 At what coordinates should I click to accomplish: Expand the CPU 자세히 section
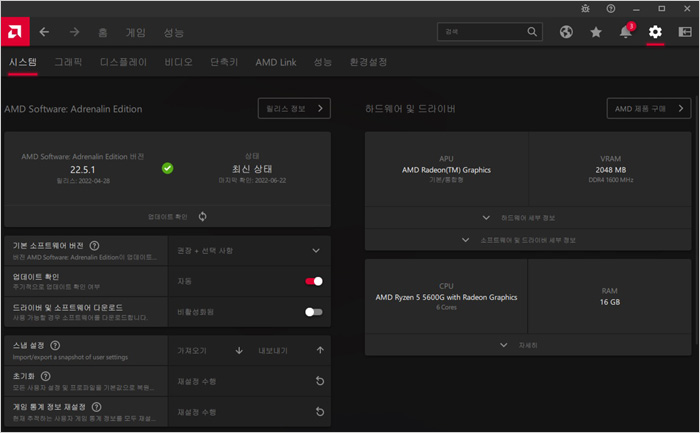click(x=528, y=345)
